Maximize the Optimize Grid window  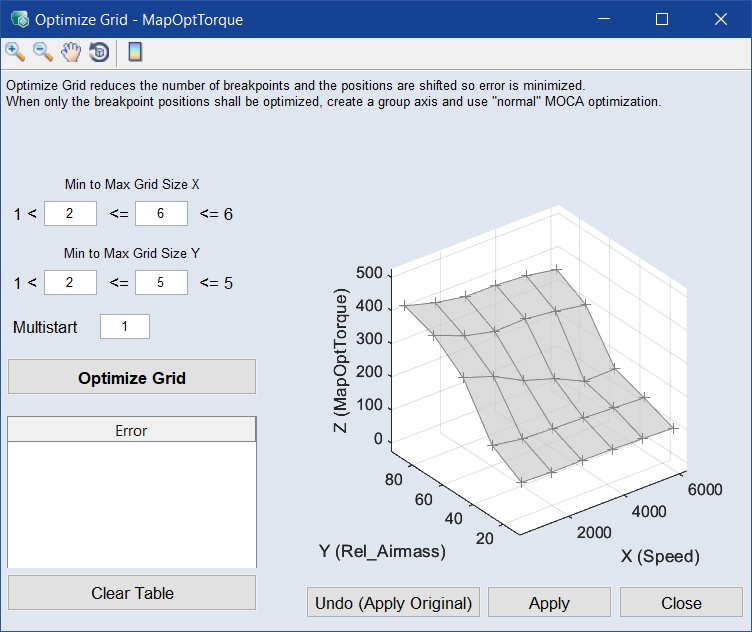pyautogui.click(x=661, y=19)
